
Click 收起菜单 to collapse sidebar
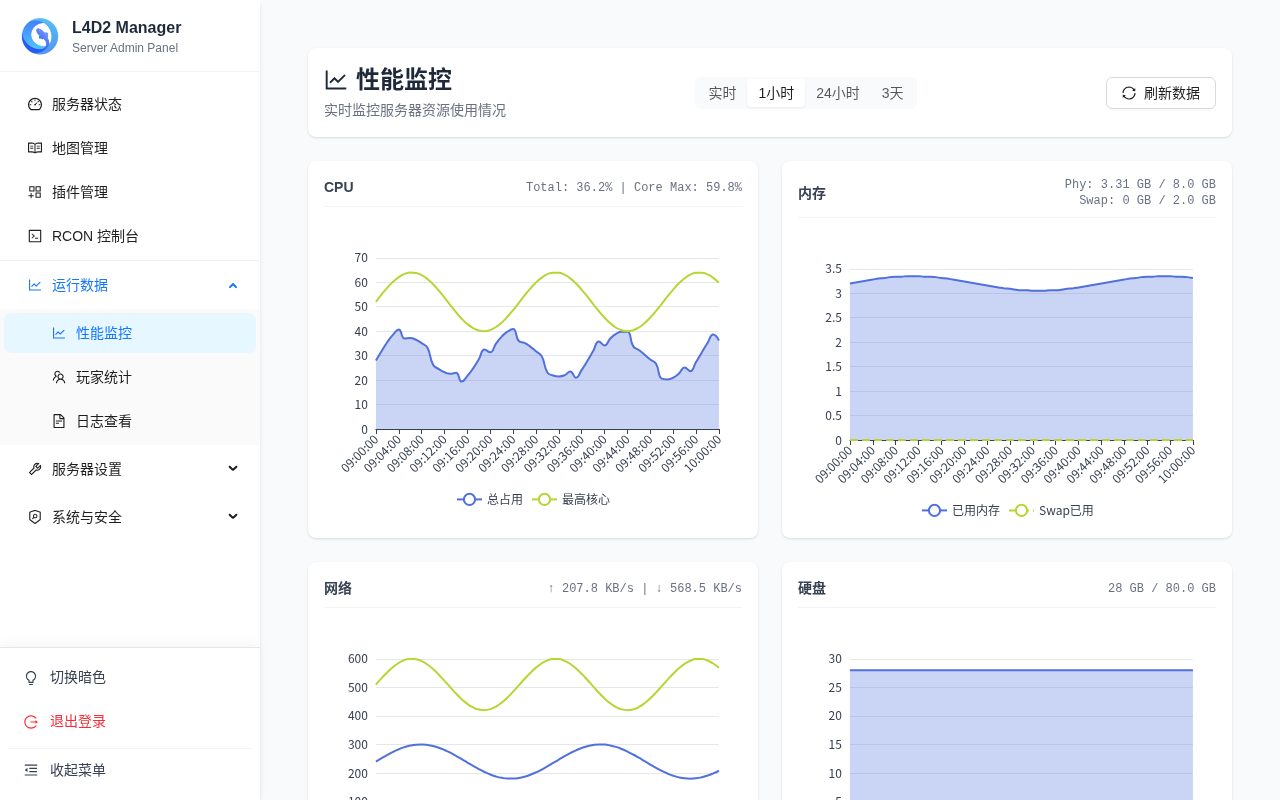click(x=130, y=770)
